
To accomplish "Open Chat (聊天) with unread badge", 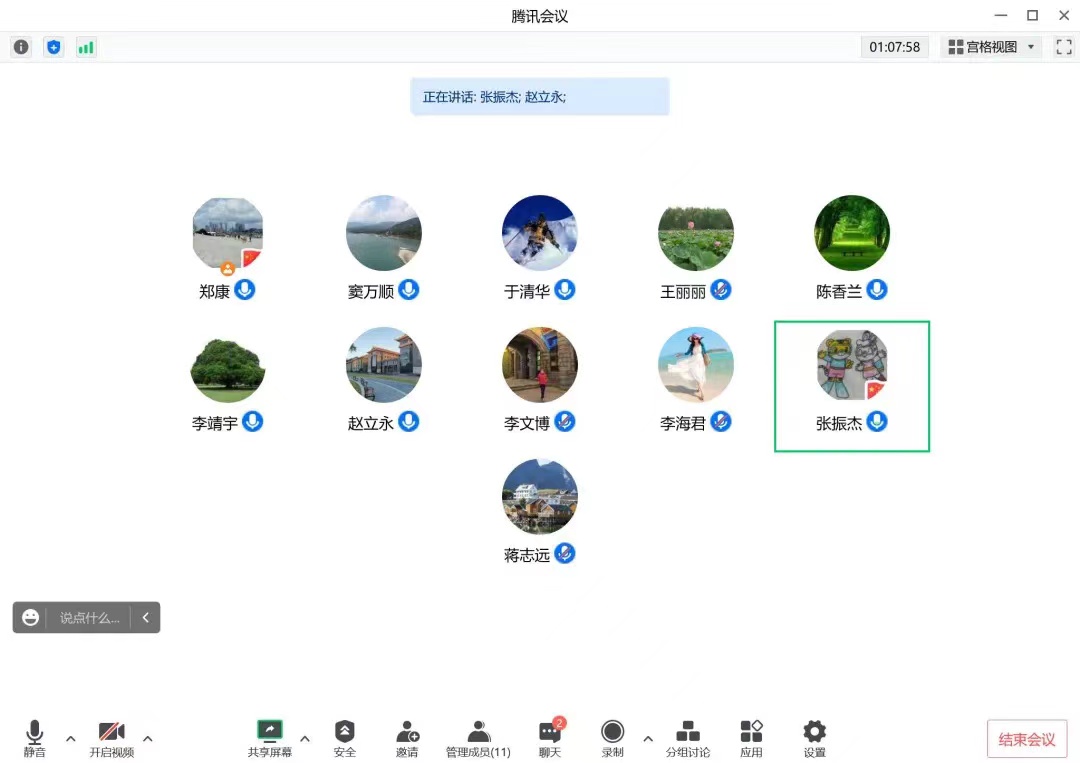I will (550, 738).
